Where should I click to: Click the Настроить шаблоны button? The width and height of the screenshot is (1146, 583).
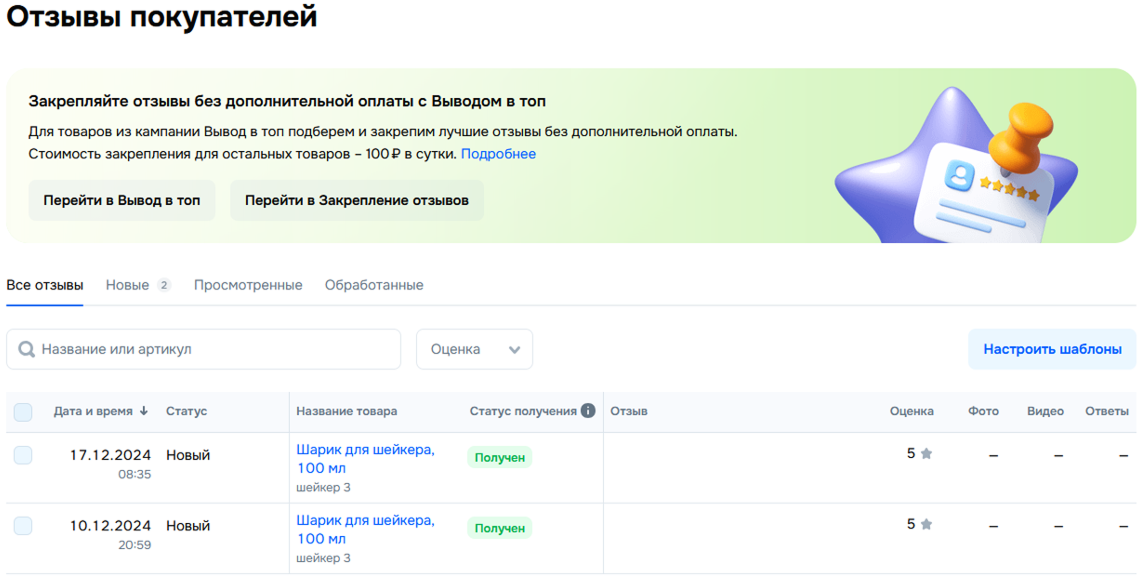[1052, 349]
